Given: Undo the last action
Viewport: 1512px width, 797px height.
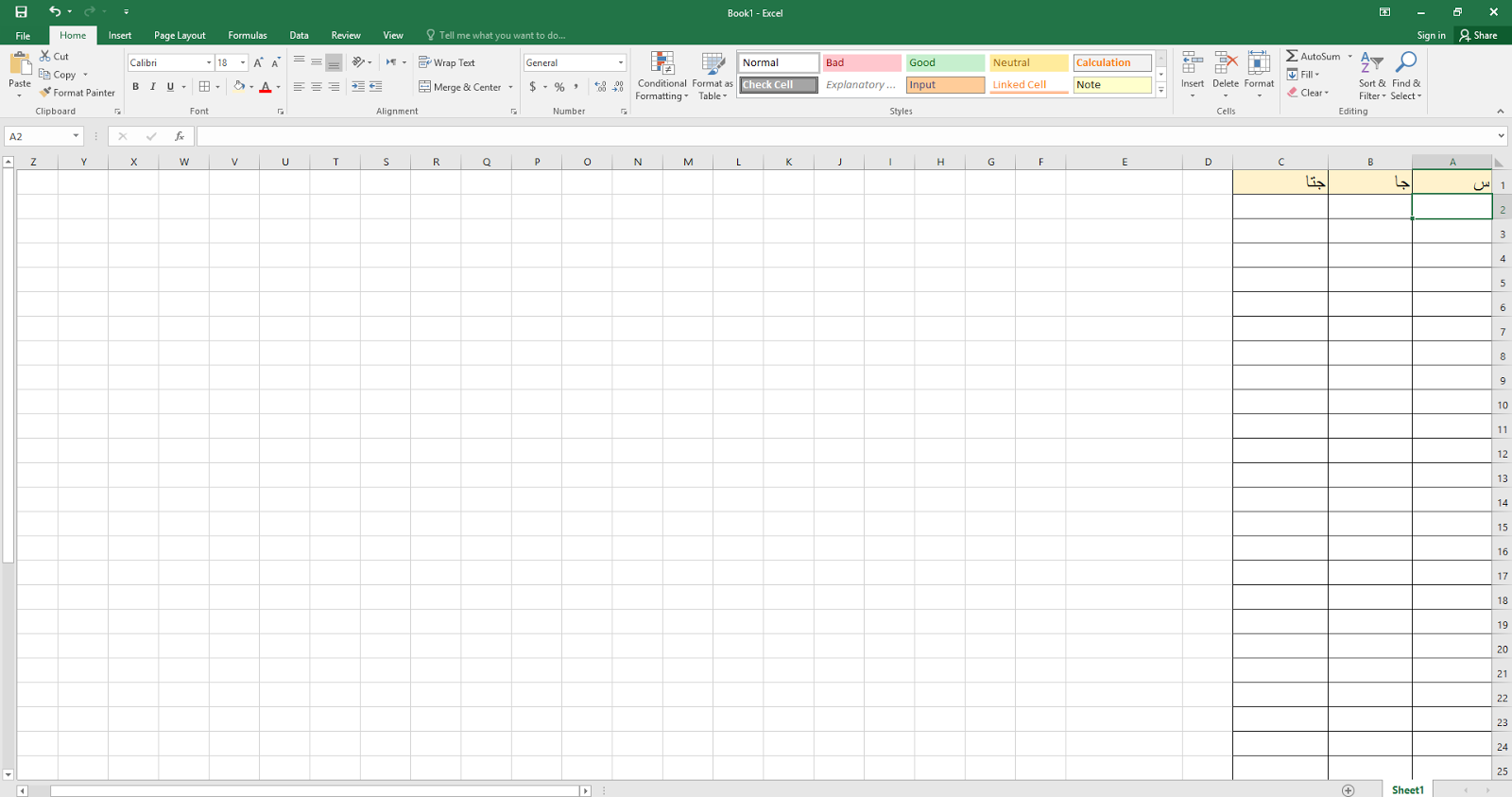Looking at the screenshot, I should (55, 12).
